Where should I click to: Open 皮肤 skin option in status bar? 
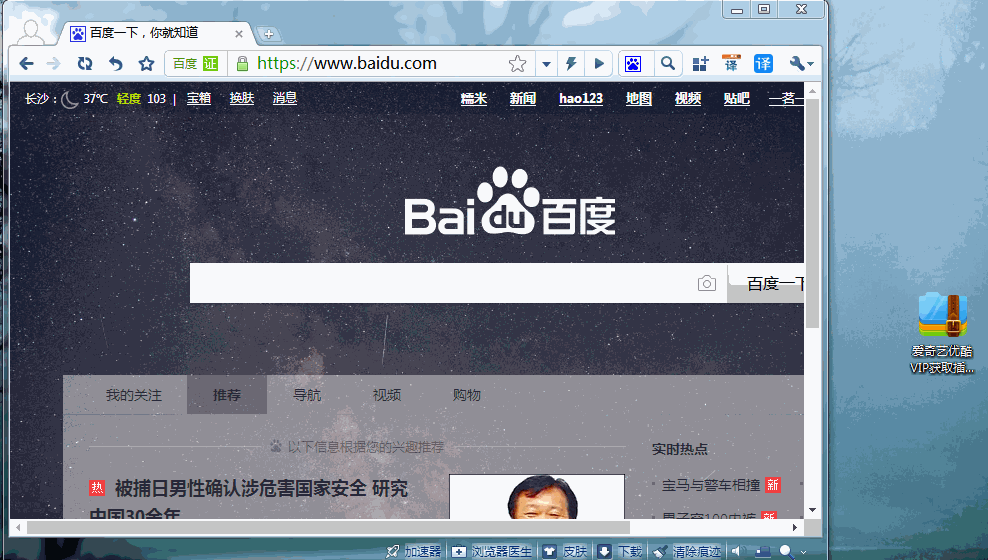[565, 552]
